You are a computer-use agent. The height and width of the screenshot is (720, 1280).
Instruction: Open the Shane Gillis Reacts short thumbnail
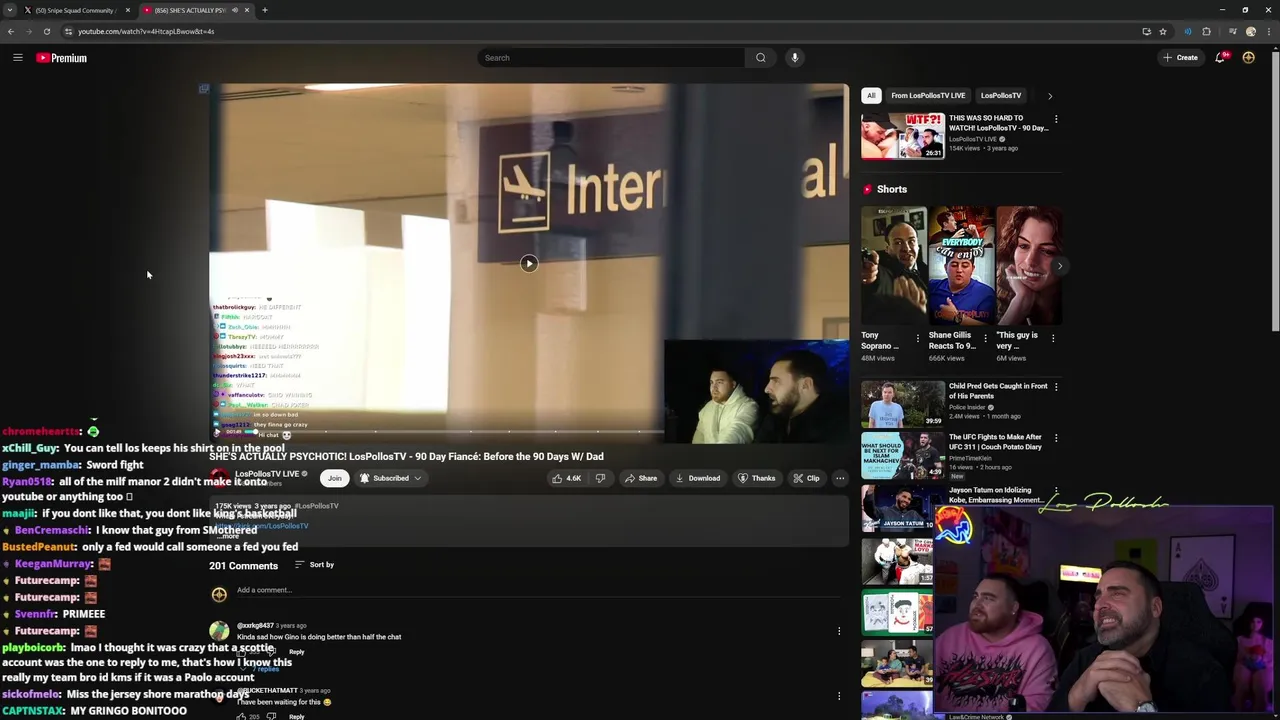tap(961, 266)
